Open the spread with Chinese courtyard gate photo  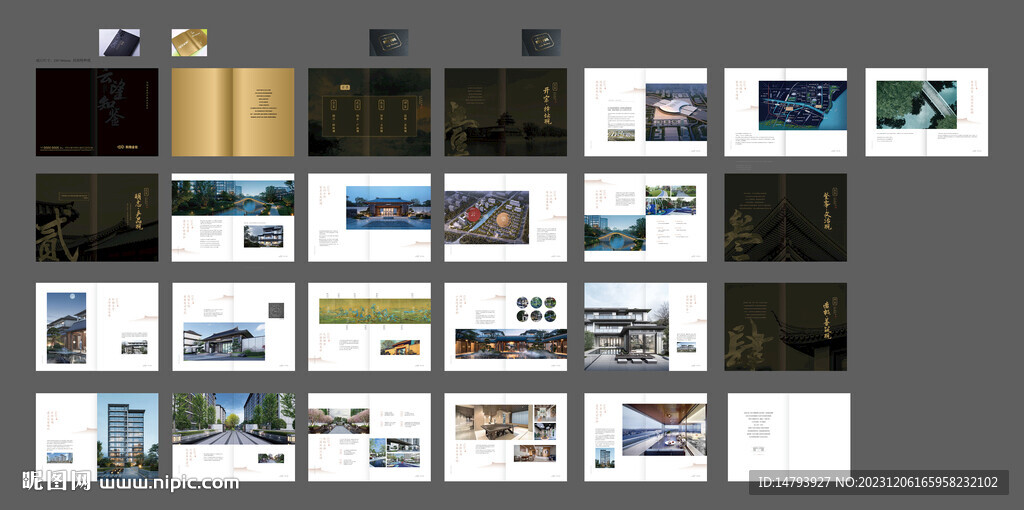[x=369, y=218]
